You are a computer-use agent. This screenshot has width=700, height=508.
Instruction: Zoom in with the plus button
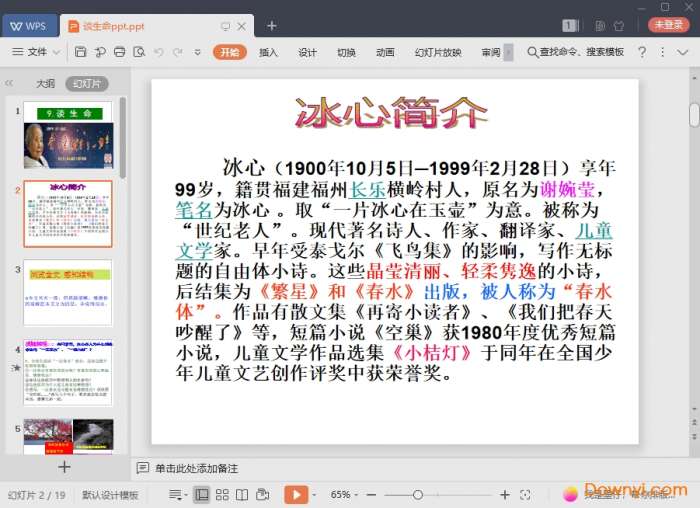[x=504, y=494]
